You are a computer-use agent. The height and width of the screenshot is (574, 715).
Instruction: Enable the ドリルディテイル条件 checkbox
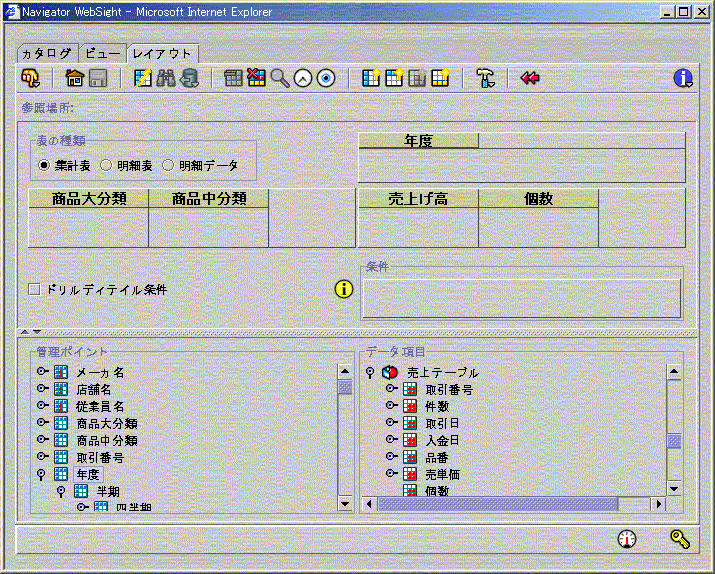(x=35, y=289)
